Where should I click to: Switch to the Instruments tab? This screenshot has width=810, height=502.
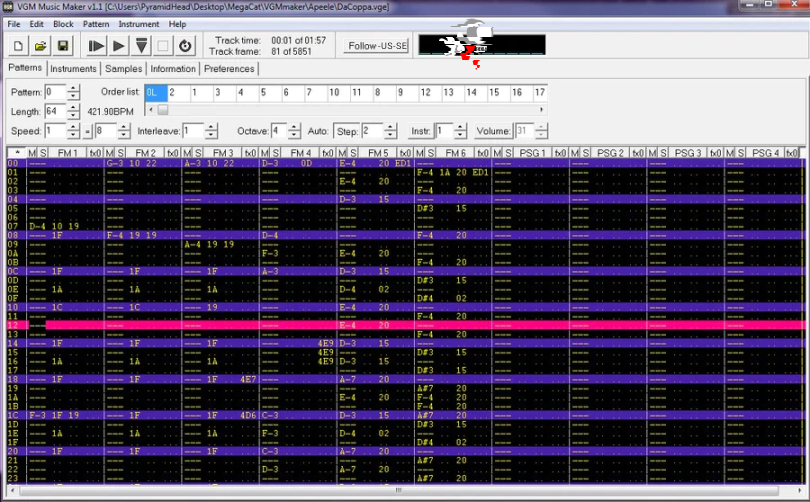(x=73, y=69)
